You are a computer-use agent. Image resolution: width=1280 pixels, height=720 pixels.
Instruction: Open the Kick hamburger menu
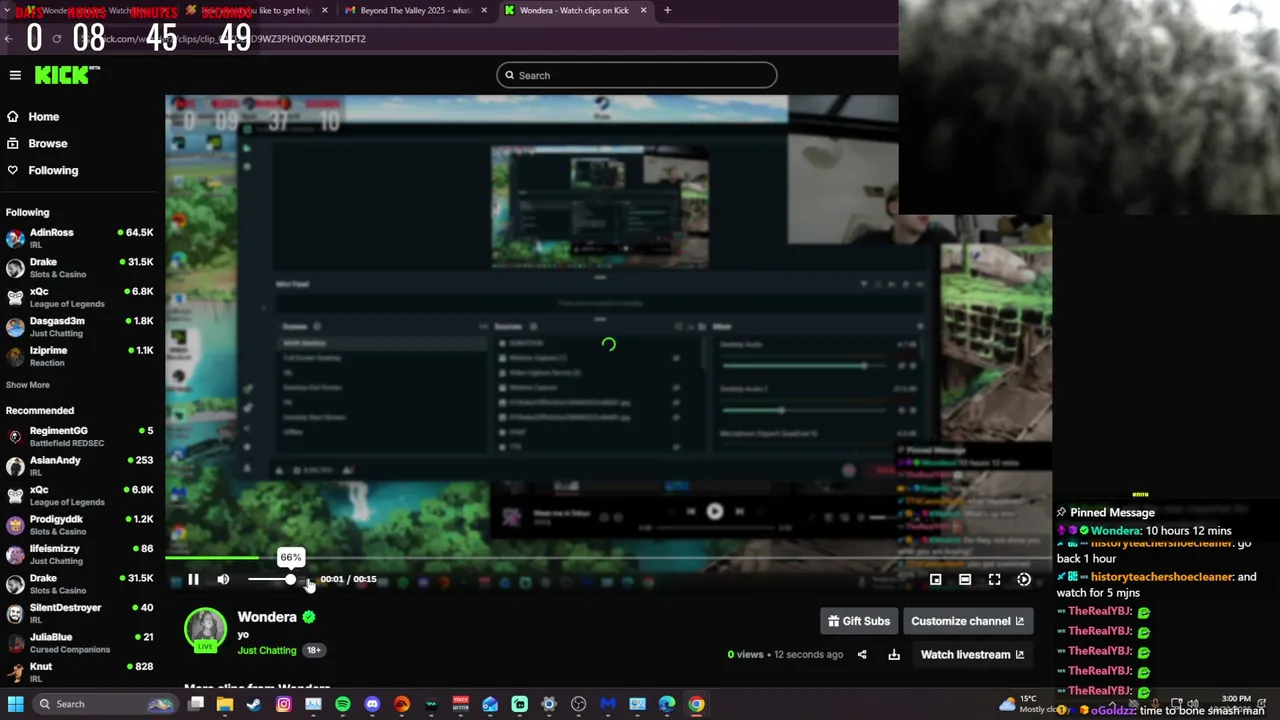coord(15,75)
